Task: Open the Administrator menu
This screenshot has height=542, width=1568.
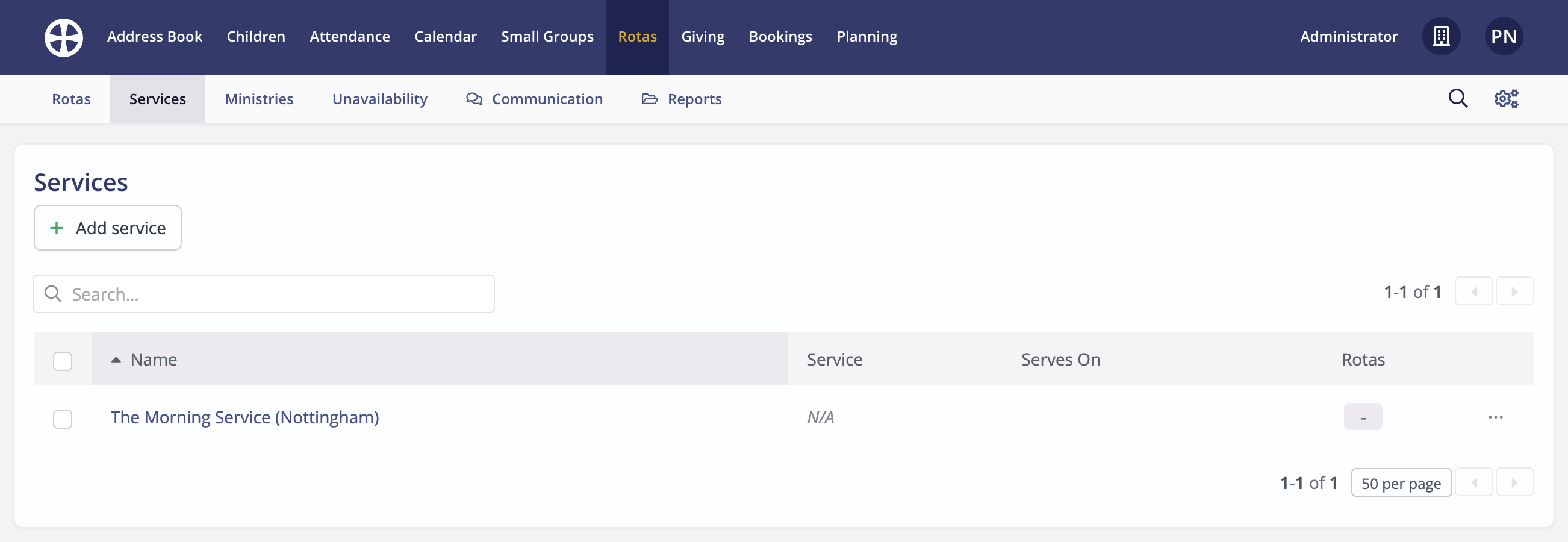Action: [x=1348, y=37]
